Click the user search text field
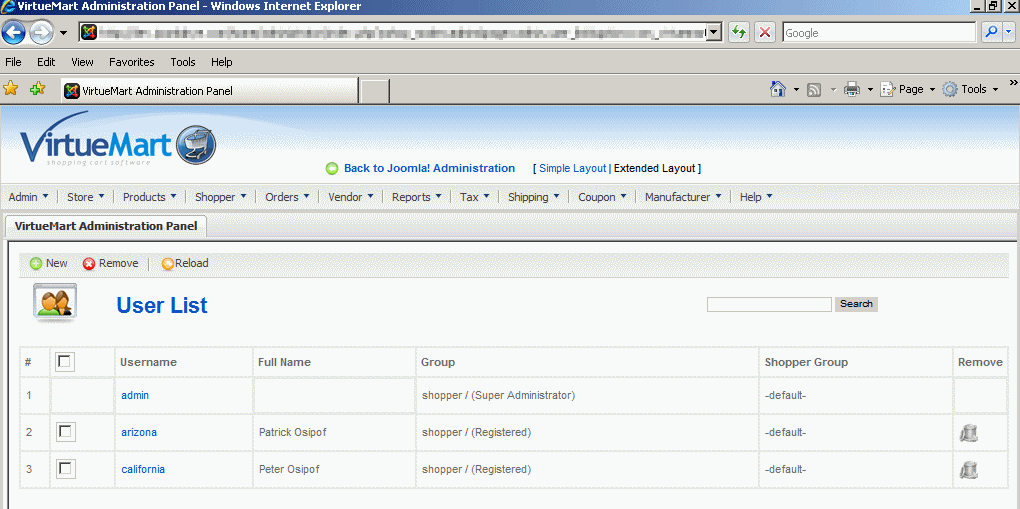The width and height of the screenshot is (1020, 509). click(769, 304)
